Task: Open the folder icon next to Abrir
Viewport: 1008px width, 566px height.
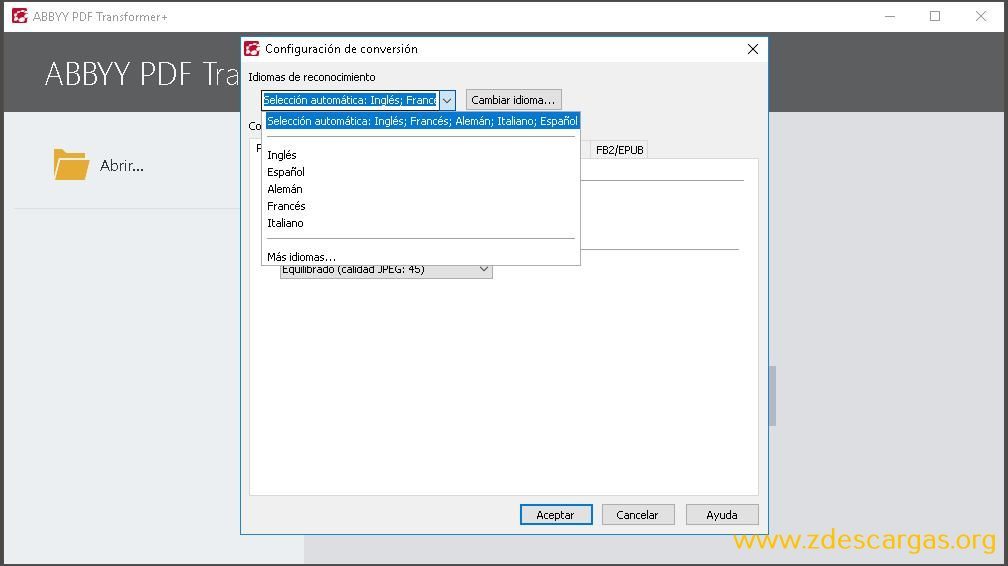Action: point(71,165)
